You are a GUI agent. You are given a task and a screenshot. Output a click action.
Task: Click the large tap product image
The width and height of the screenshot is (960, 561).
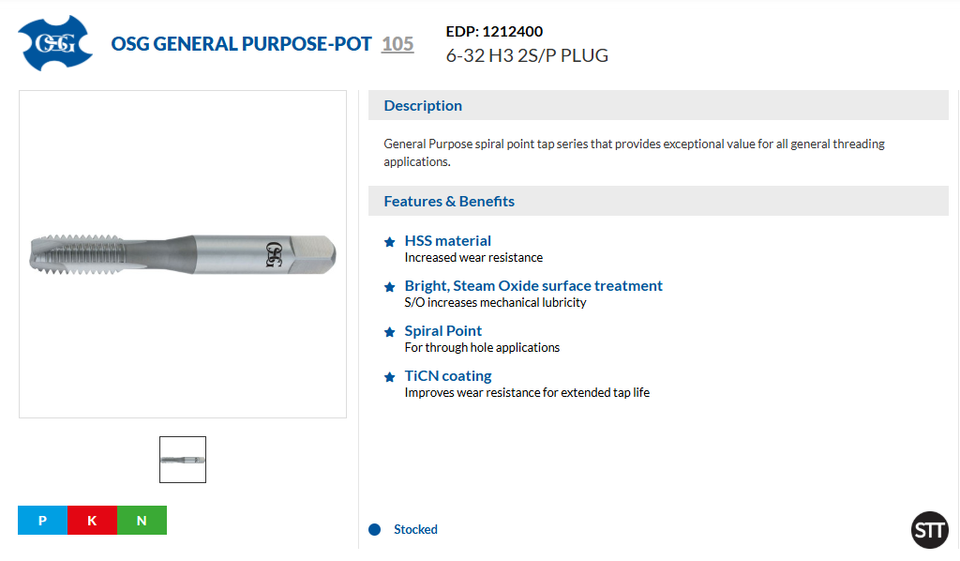(x=183, y=254)
